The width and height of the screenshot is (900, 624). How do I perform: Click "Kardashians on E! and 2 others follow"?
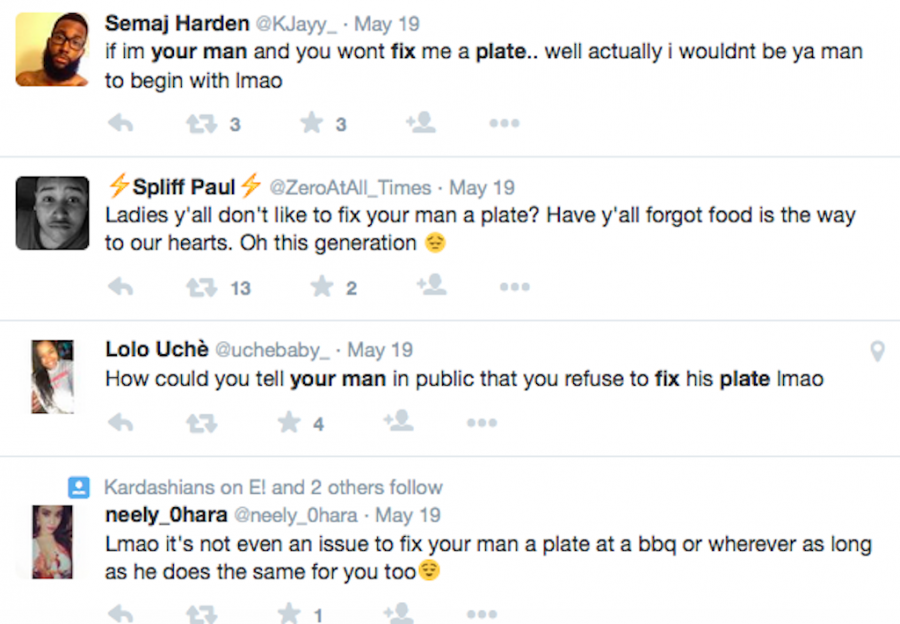click(x=272, y=488)
